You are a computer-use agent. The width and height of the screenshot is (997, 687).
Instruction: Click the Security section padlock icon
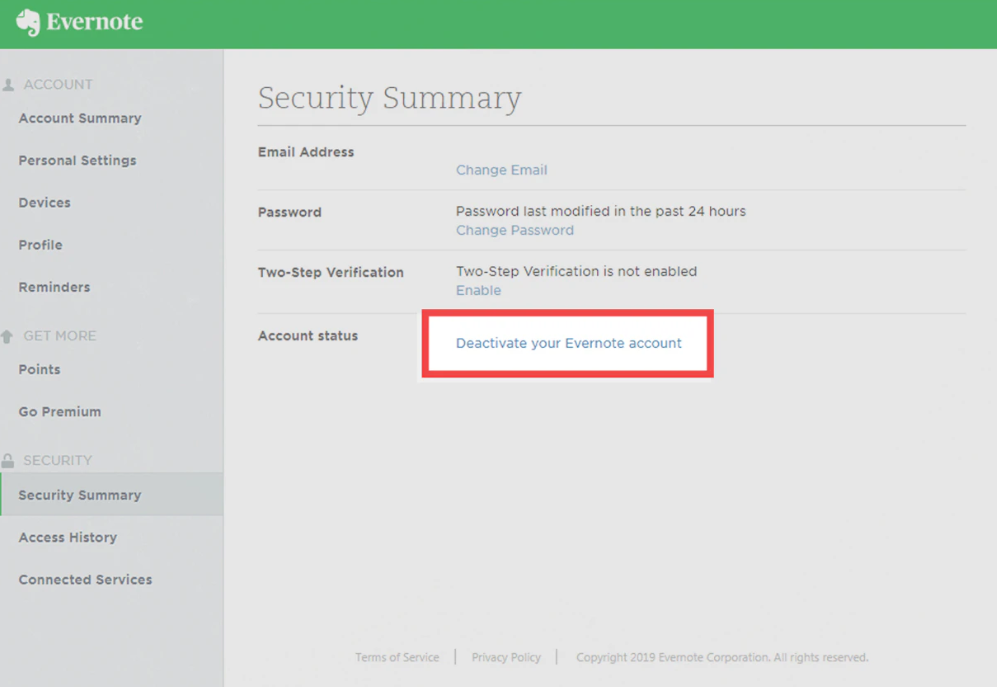click(x=8, y=461)
